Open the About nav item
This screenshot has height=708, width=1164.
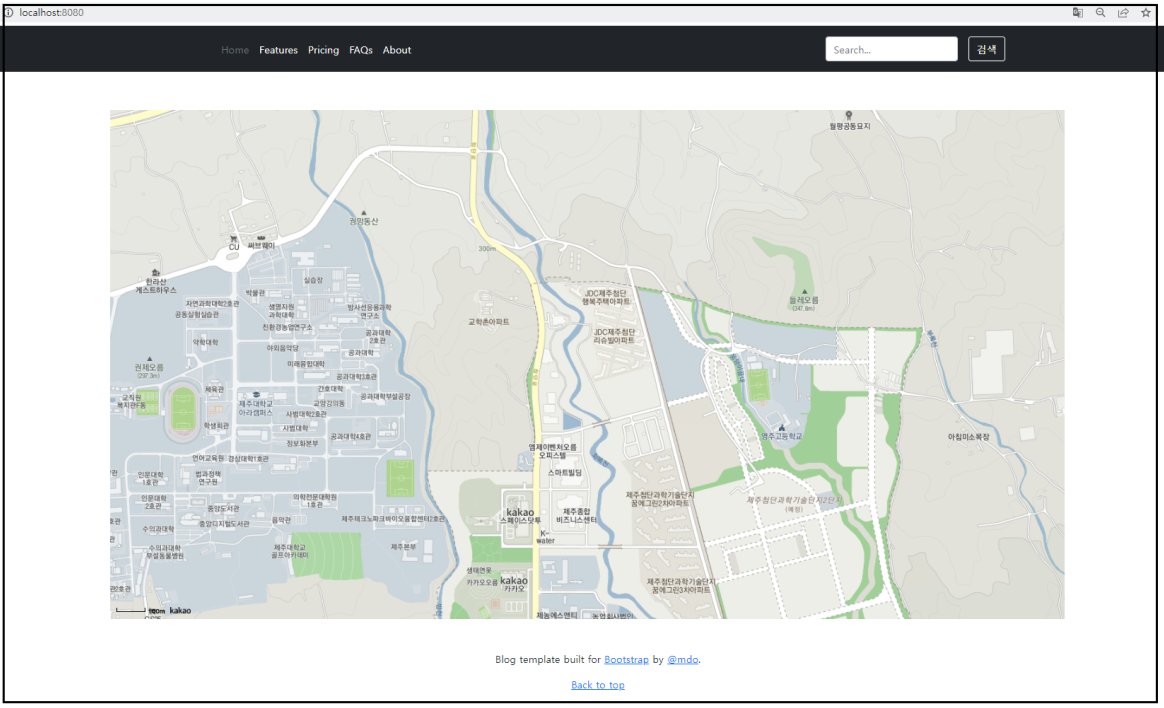pyautogui.click(x=397, y=50)
